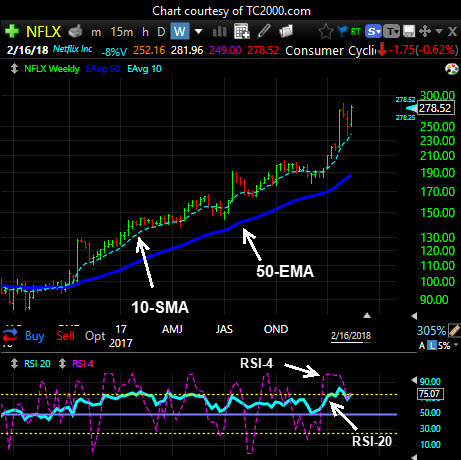Click the left triangle beside 90.00 RSI scale

pyautogui.click(x=414, y=380)
